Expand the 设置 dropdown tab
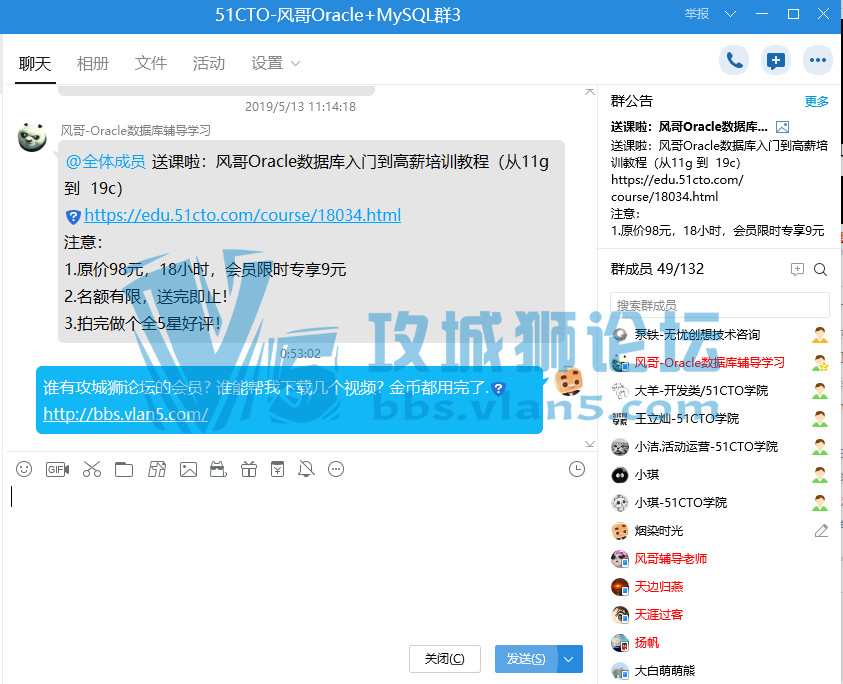This screenshot has height=684, width=843. coord(275,63)
